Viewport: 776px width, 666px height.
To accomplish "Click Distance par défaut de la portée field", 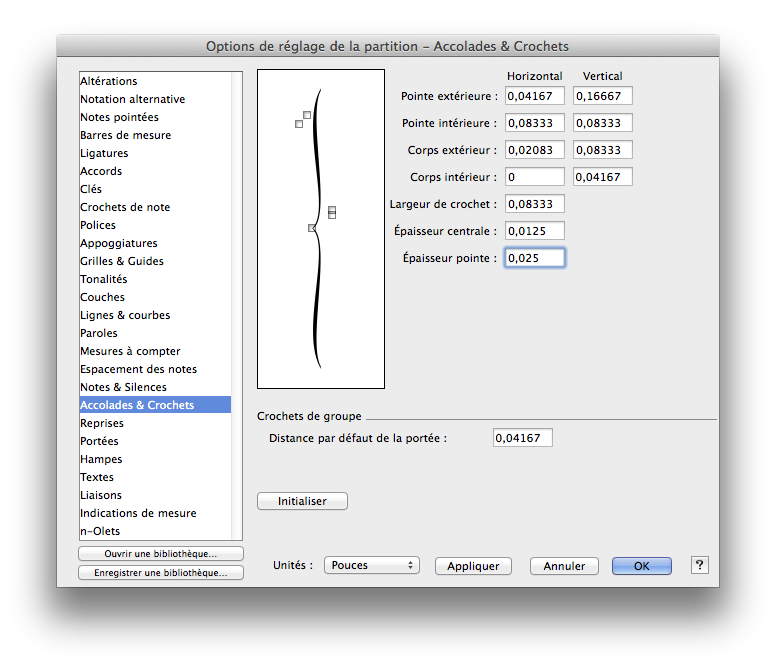I will [x=522, y=438].
